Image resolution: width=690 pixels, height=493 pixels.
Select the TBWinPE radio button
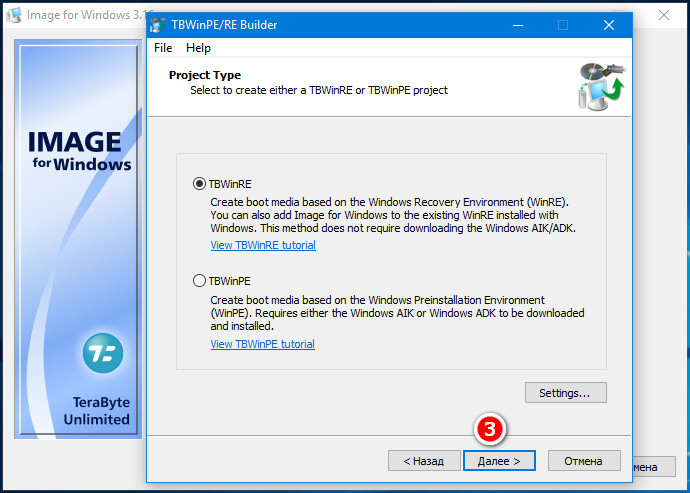(199, 281)
